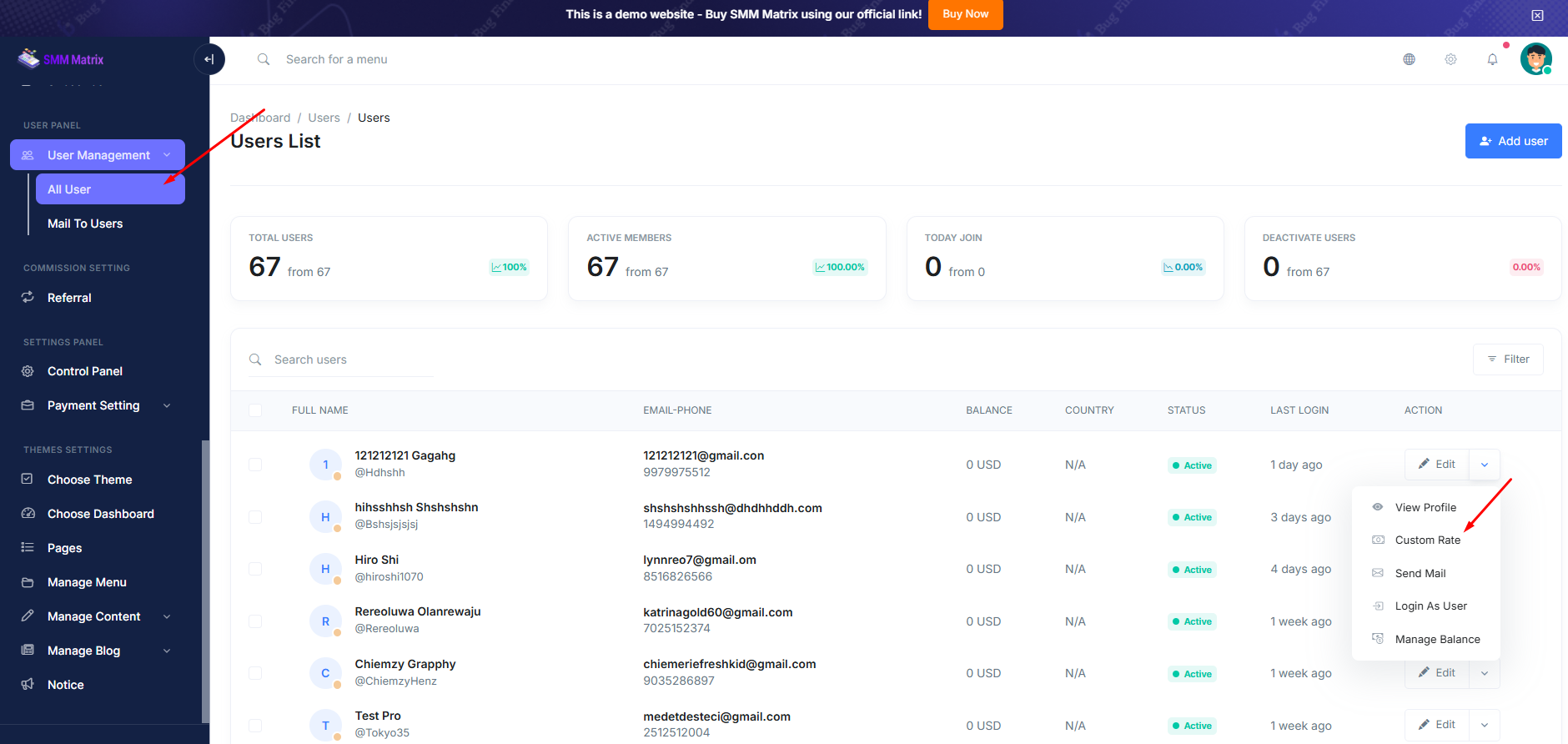Click email katrinagold60@gmail.com
The width and height of the screenshot is (1568, 744).
(x=718, y=612)
